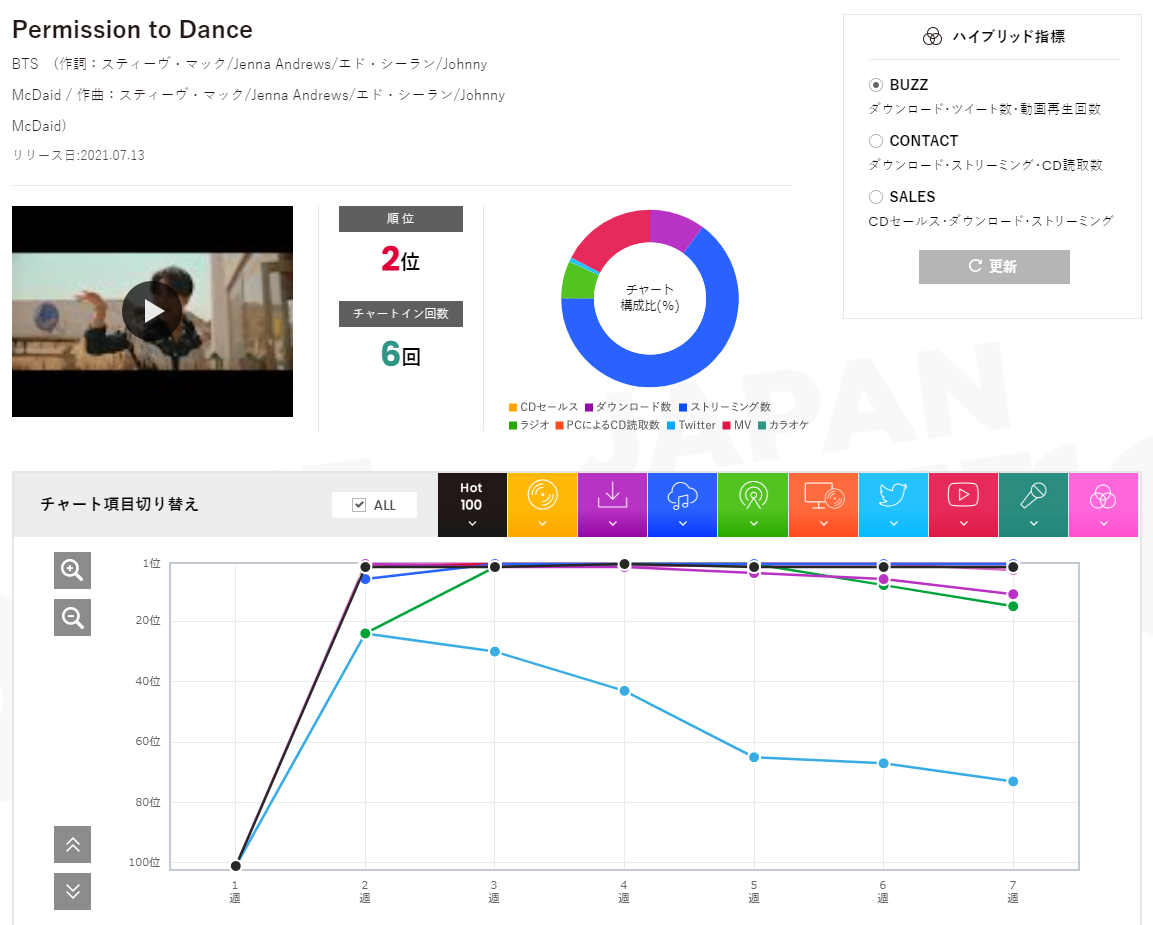1153x925 pixels.
Task: Click the 更新 update button
Action: 994,266
